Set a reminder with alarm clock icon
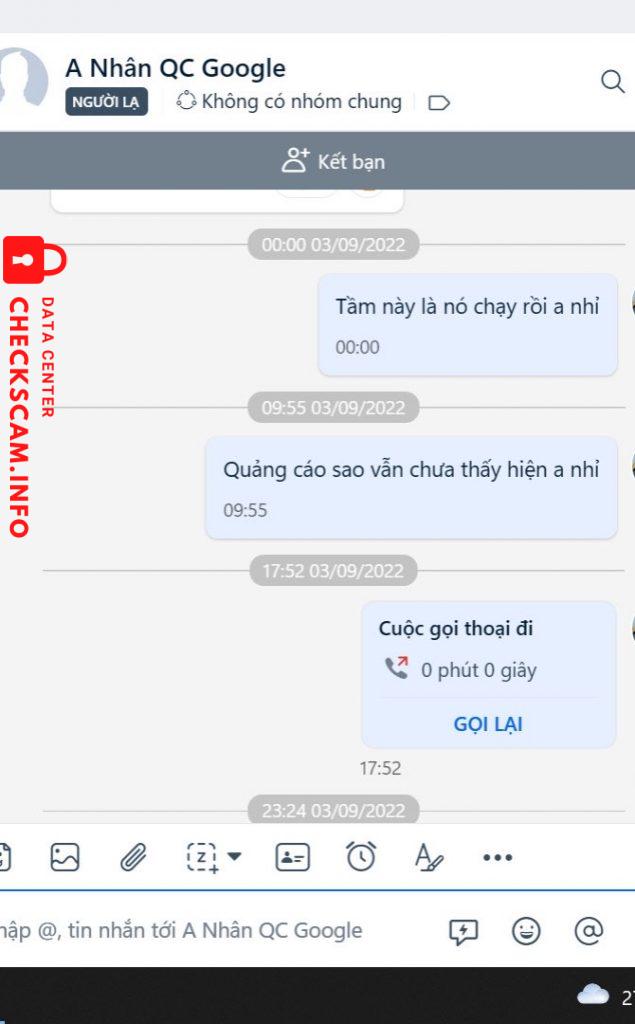This screenshot has height=1024, width=635. [361, 856]
